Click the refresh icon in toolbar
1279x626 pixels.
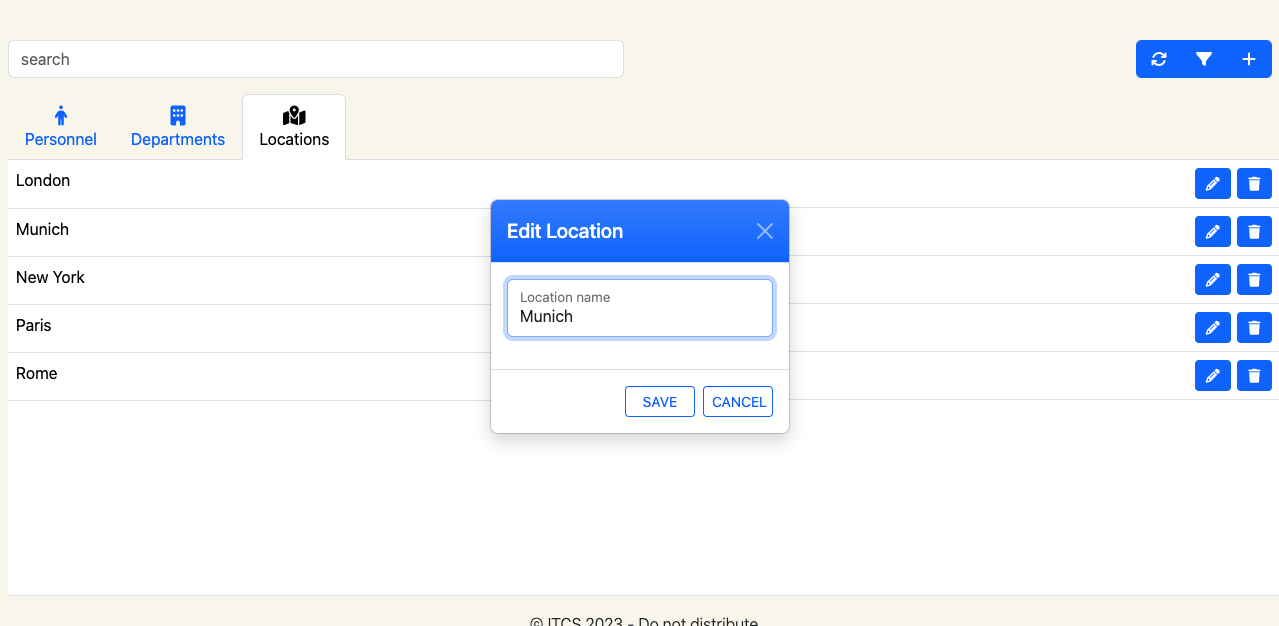[x=1159, y=59]
